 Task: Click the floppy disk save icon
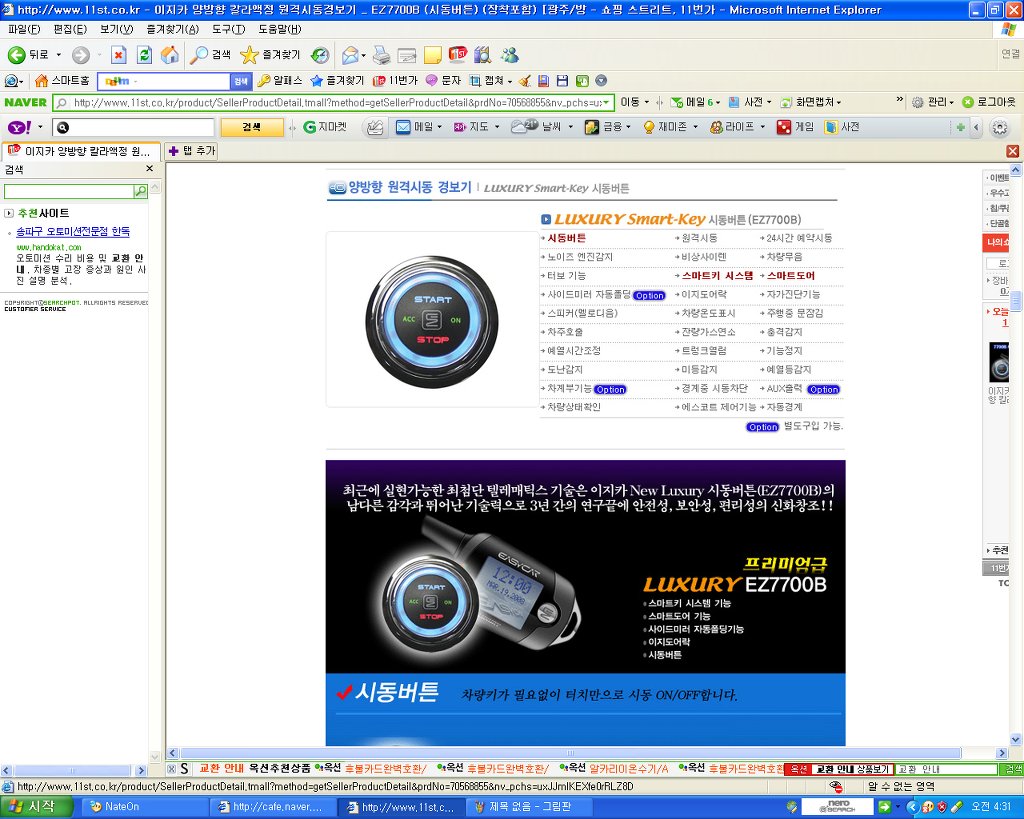point(562,80)
